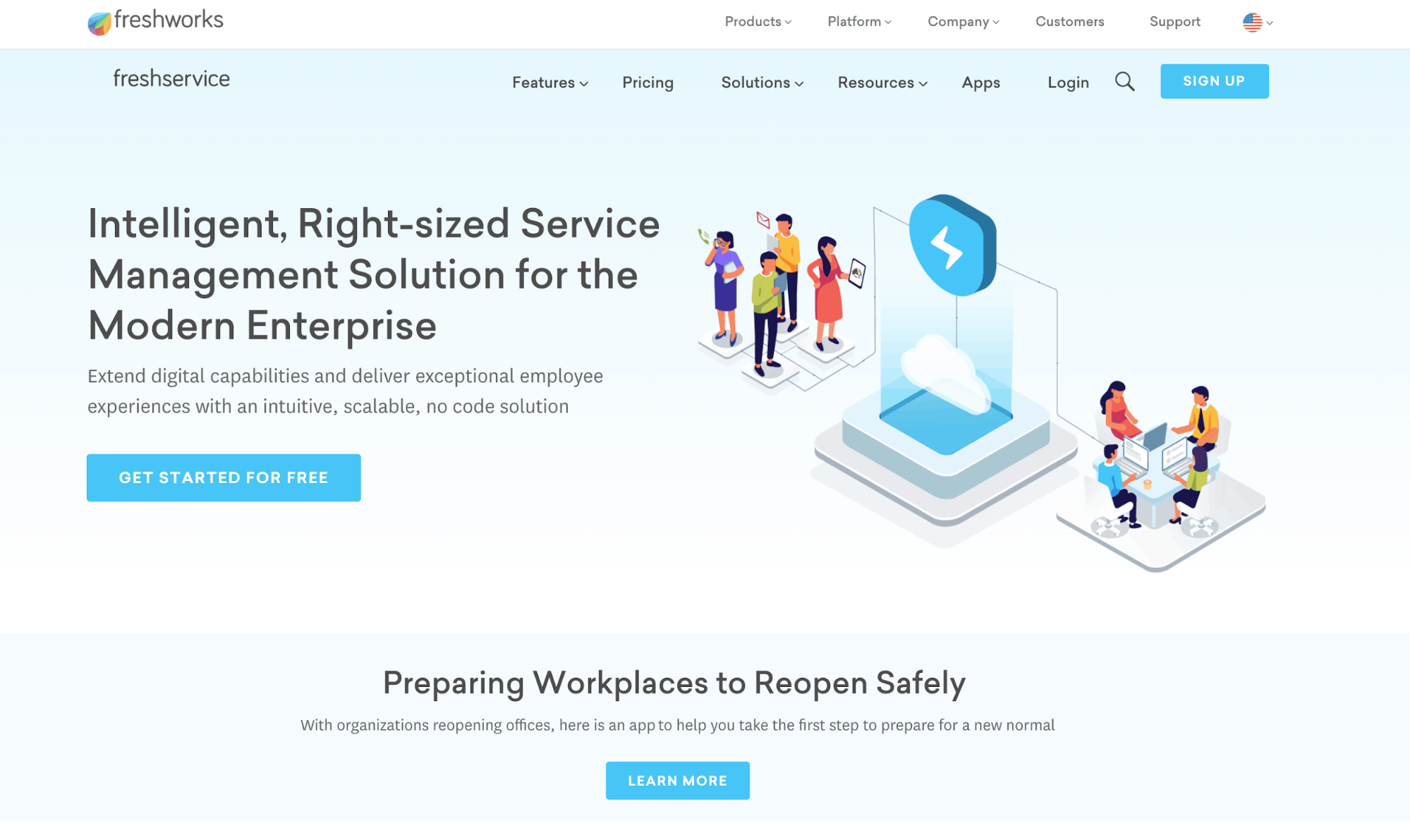Expand the language selector chevron

point(1270,23)
